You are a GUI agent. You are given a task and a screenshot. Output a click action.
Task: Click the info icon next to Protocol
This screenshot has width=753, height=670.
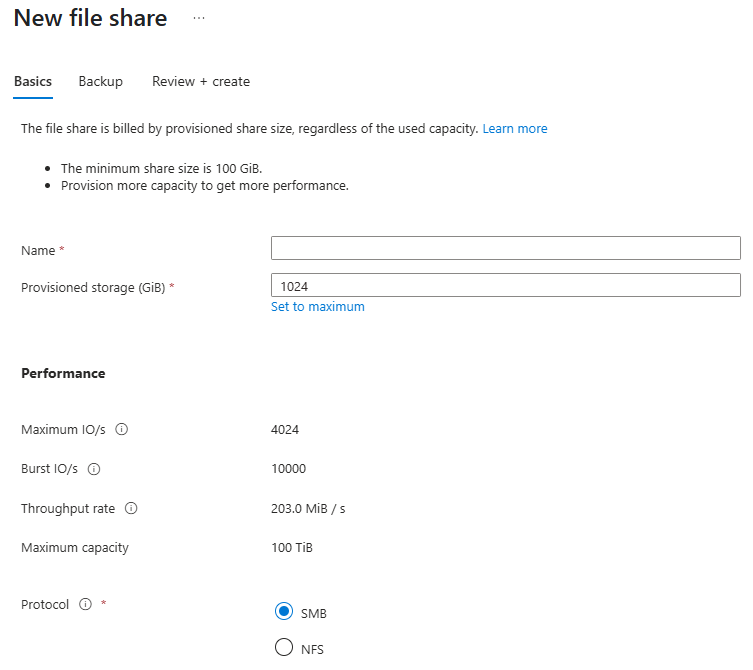pos(85,605)
